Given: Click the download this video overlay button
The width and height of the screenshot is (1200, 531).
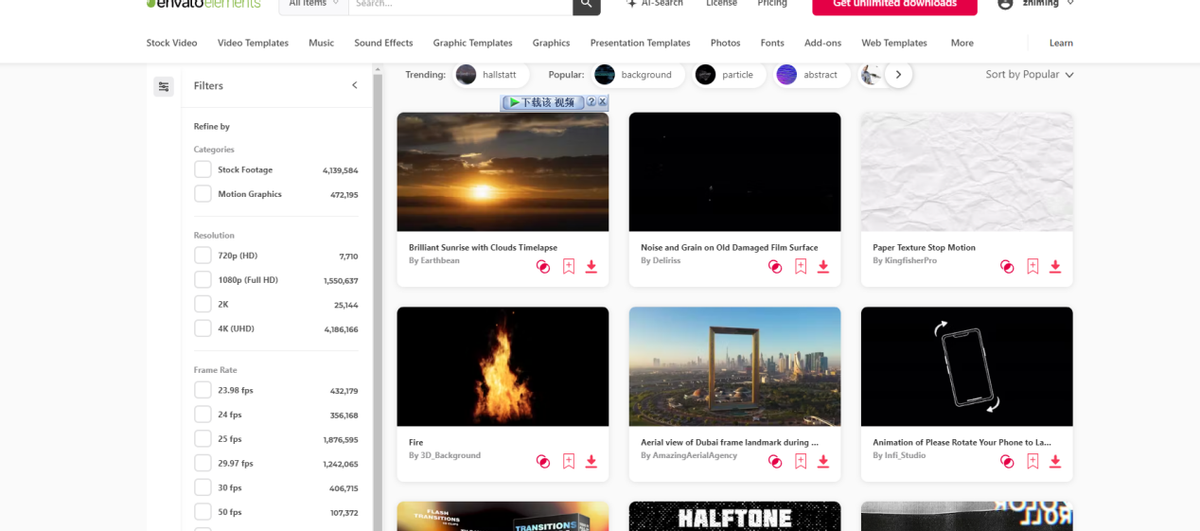Looking at the screenshot, I should pos(543,102).
